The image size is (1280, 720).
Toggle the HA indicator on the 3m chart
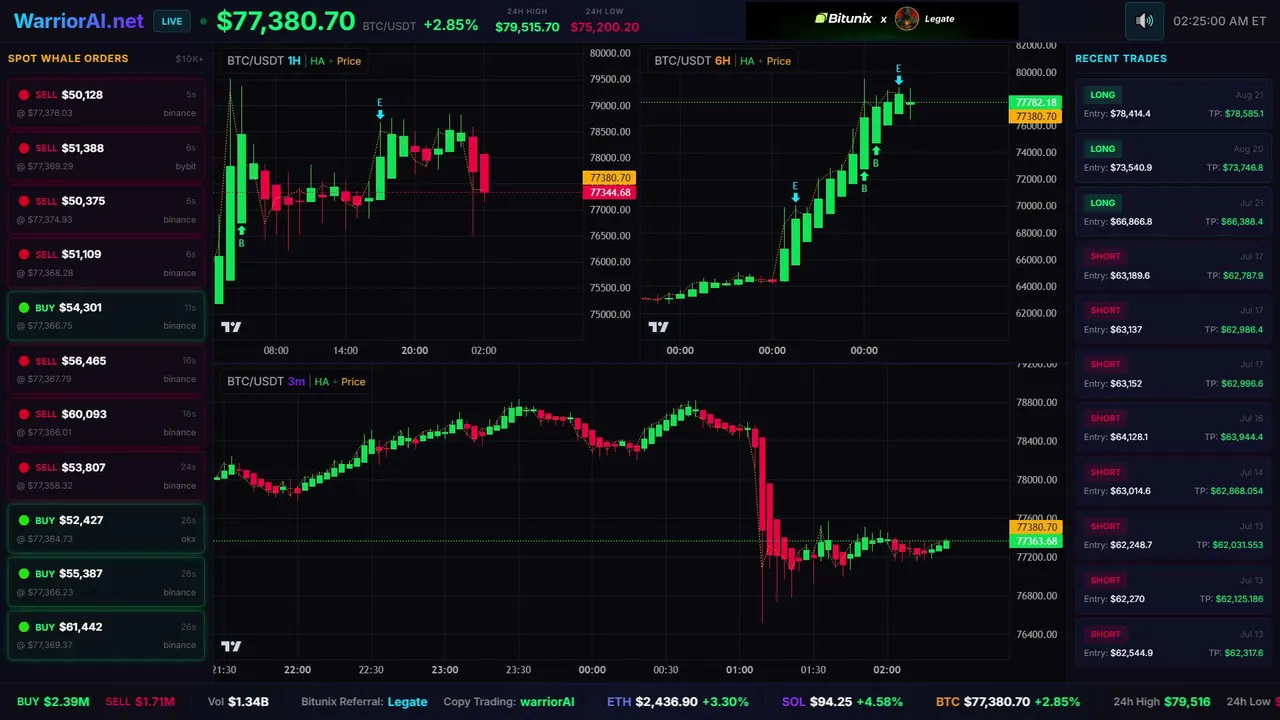[x=322, y=382]
